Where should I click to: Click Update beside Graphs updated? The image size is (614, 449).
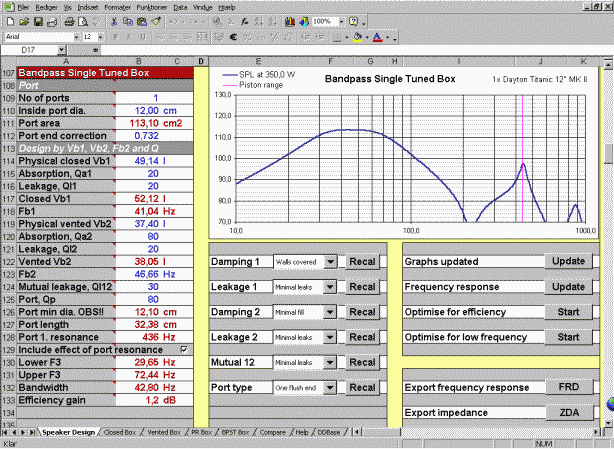point(569,261)
